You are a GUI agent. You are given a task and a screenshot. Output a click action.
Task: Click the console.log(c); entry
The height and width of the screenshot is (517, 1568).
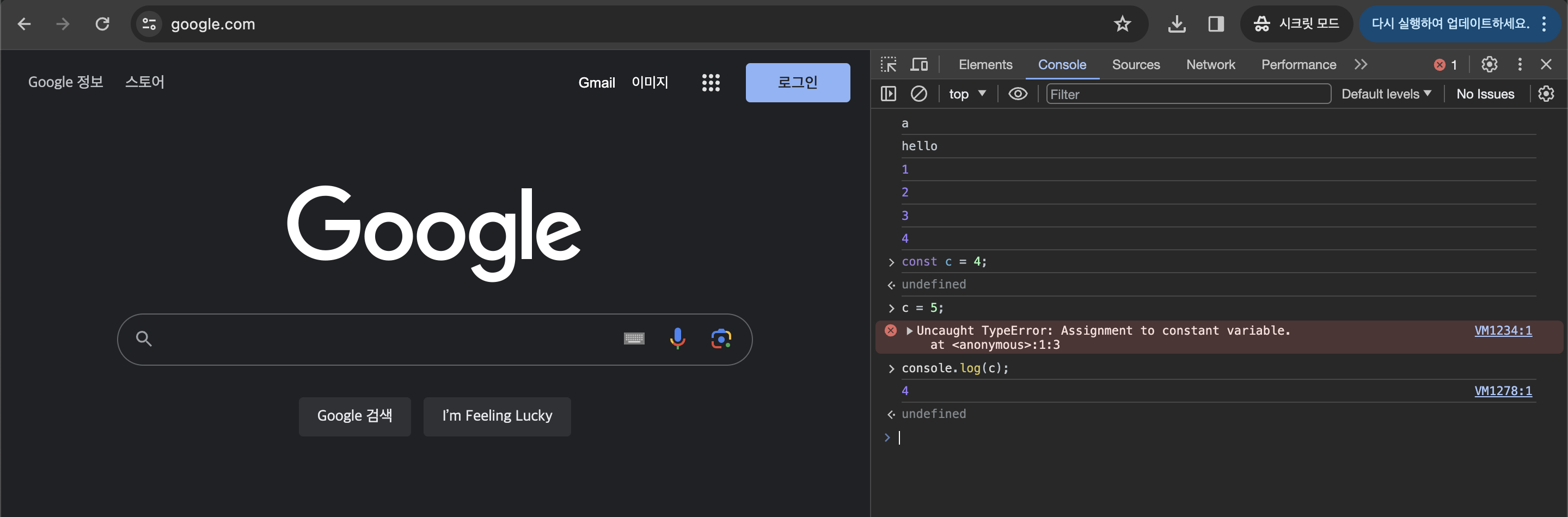[x=954, y=368]
